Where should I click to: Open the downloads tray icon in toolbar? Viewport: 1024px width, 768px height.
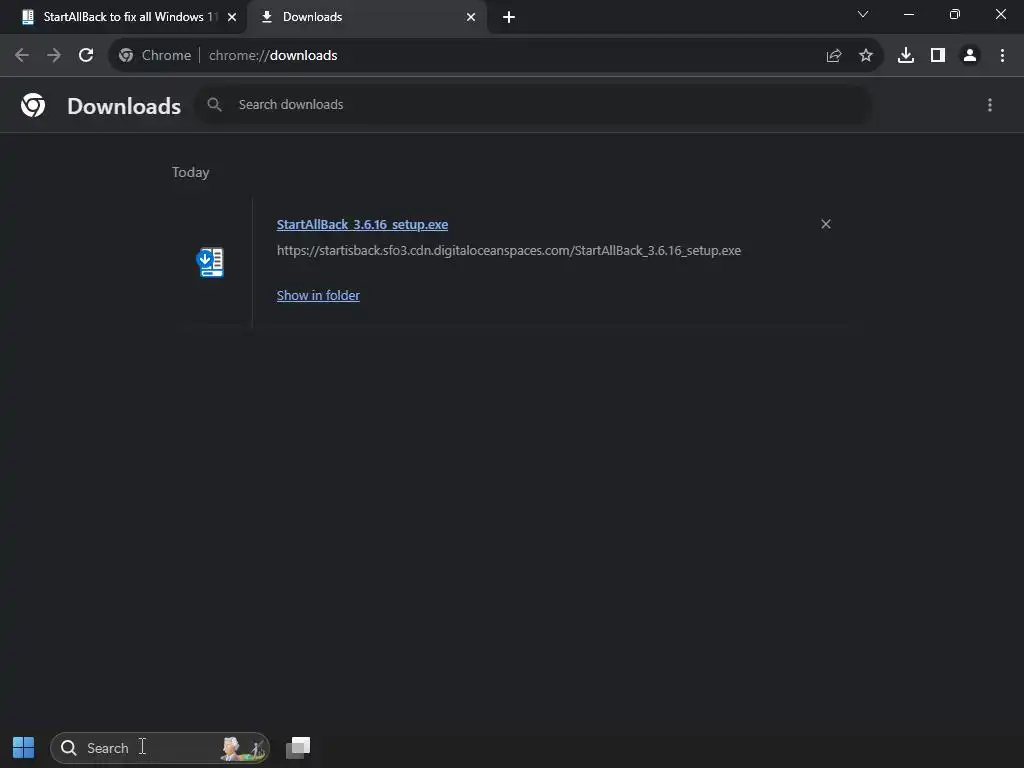tap(906, 56)
